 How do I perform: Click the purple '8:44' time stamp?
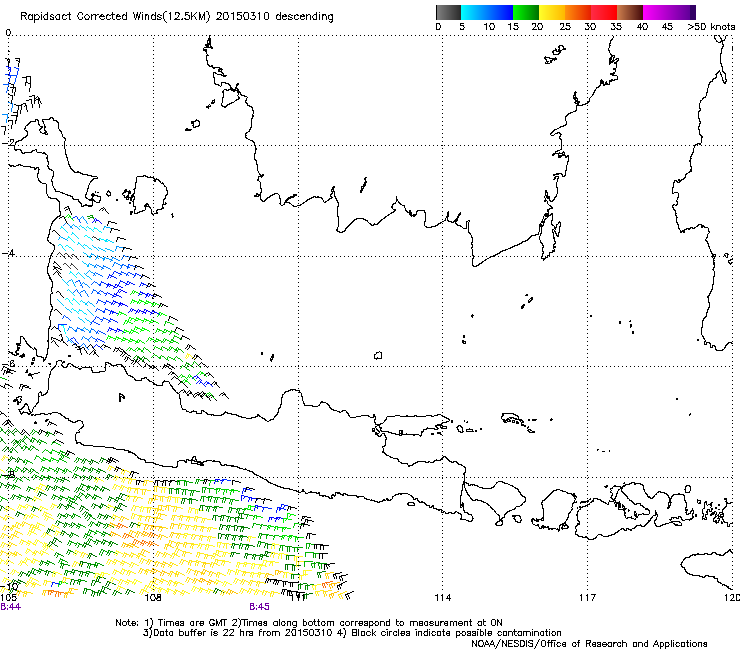click(10, 607)
